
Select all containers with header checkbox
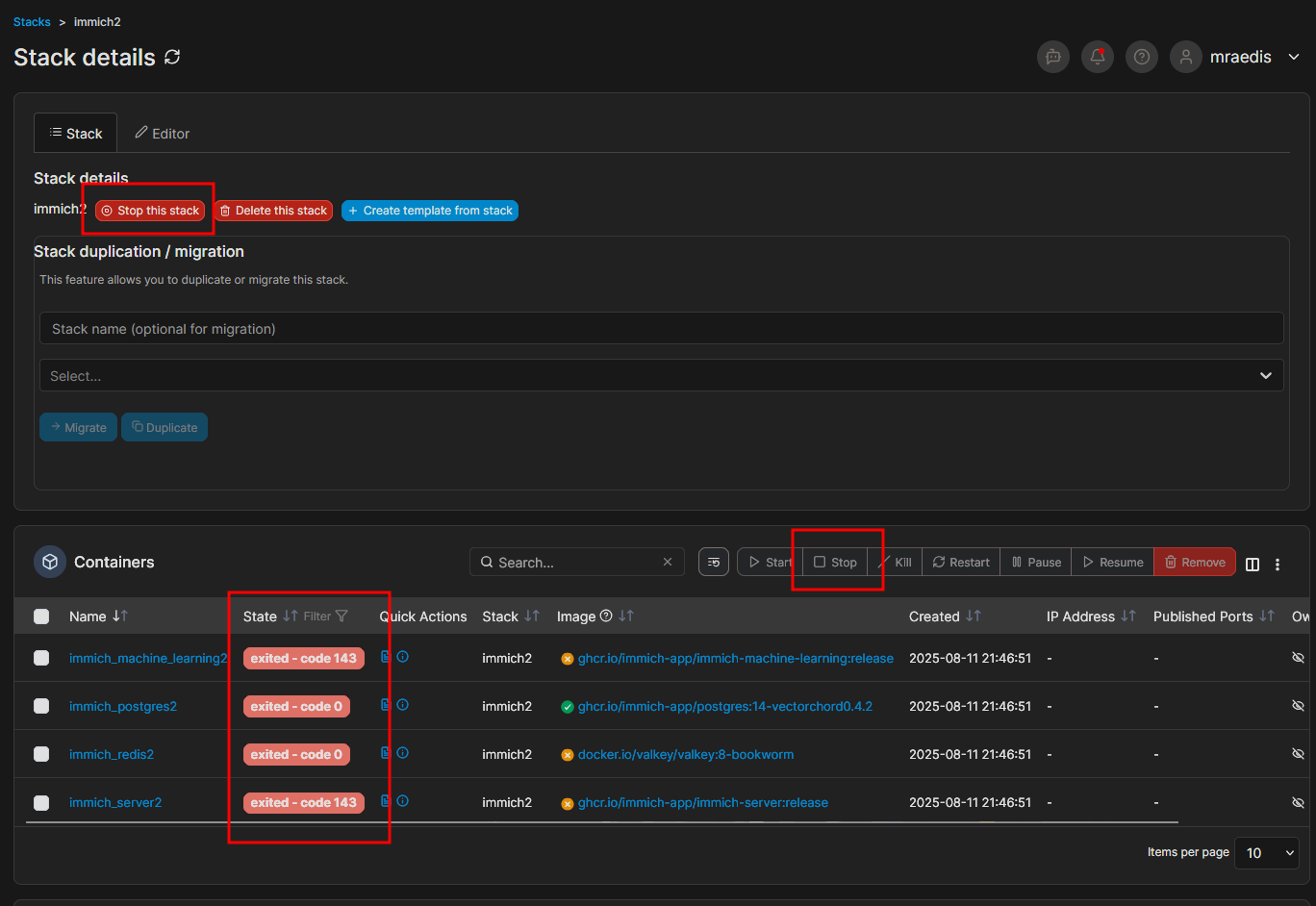[x=41, y=617]
